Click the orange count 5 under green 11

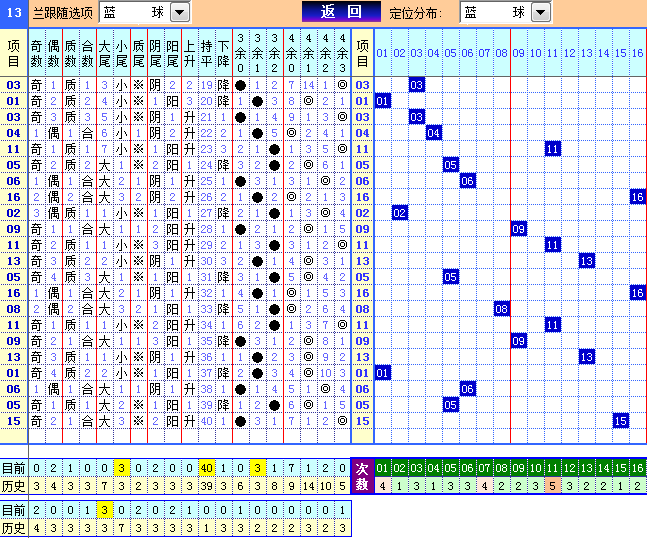(553, 486)
